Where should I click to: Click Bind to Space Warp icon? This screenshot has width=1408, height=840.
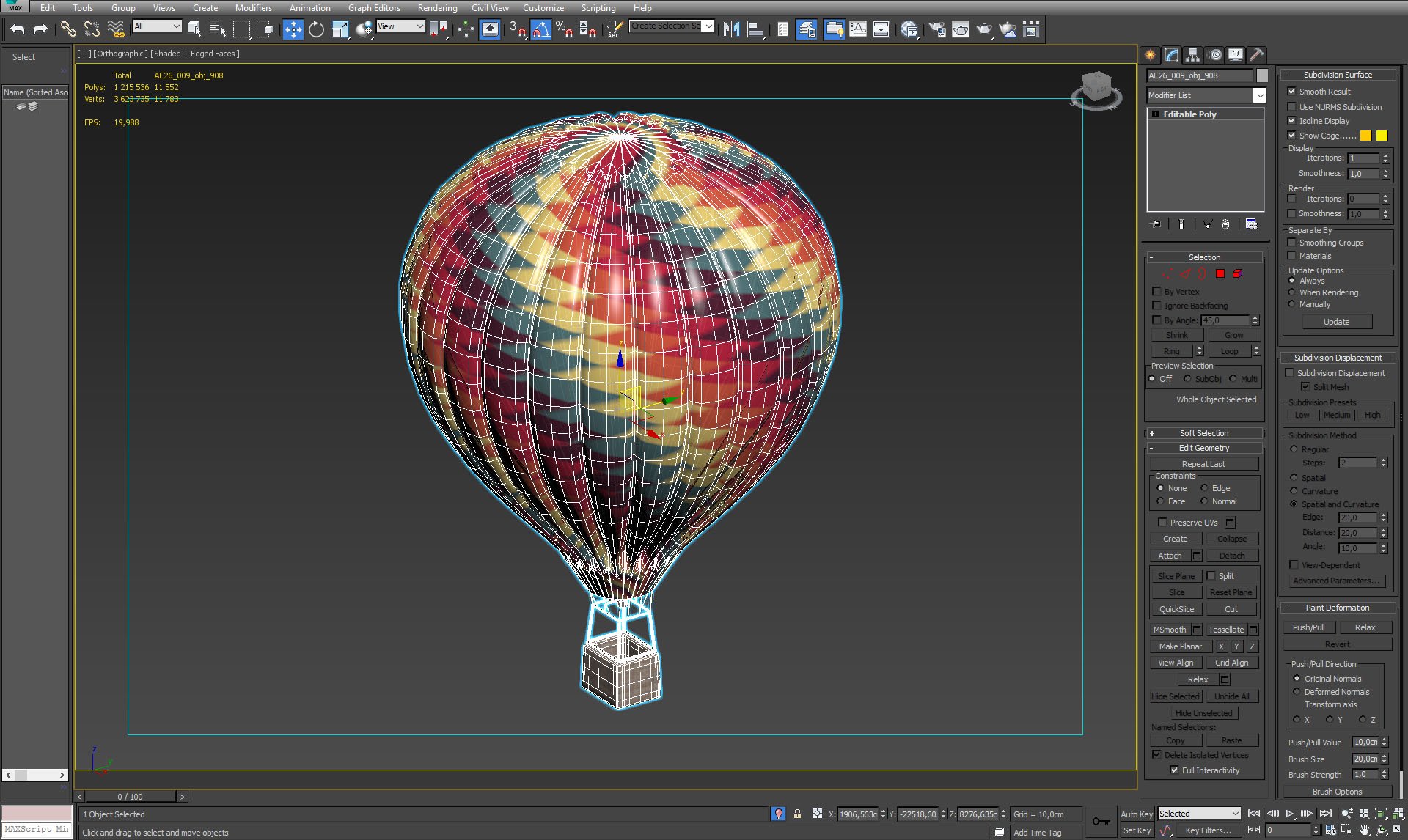click(116, 29)
